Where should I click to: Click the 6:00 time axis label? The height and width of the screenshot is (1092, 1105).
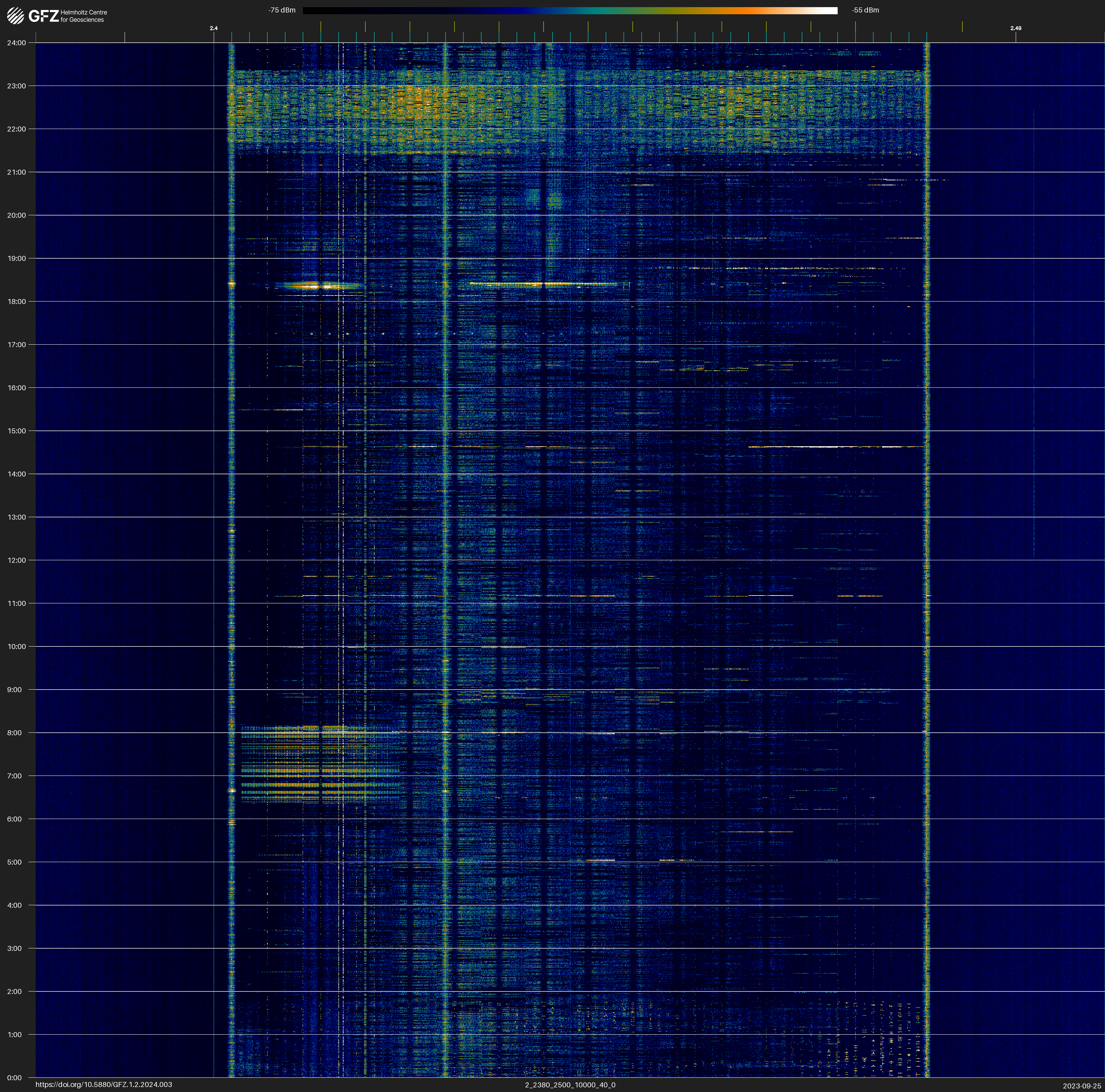(14, 819)
